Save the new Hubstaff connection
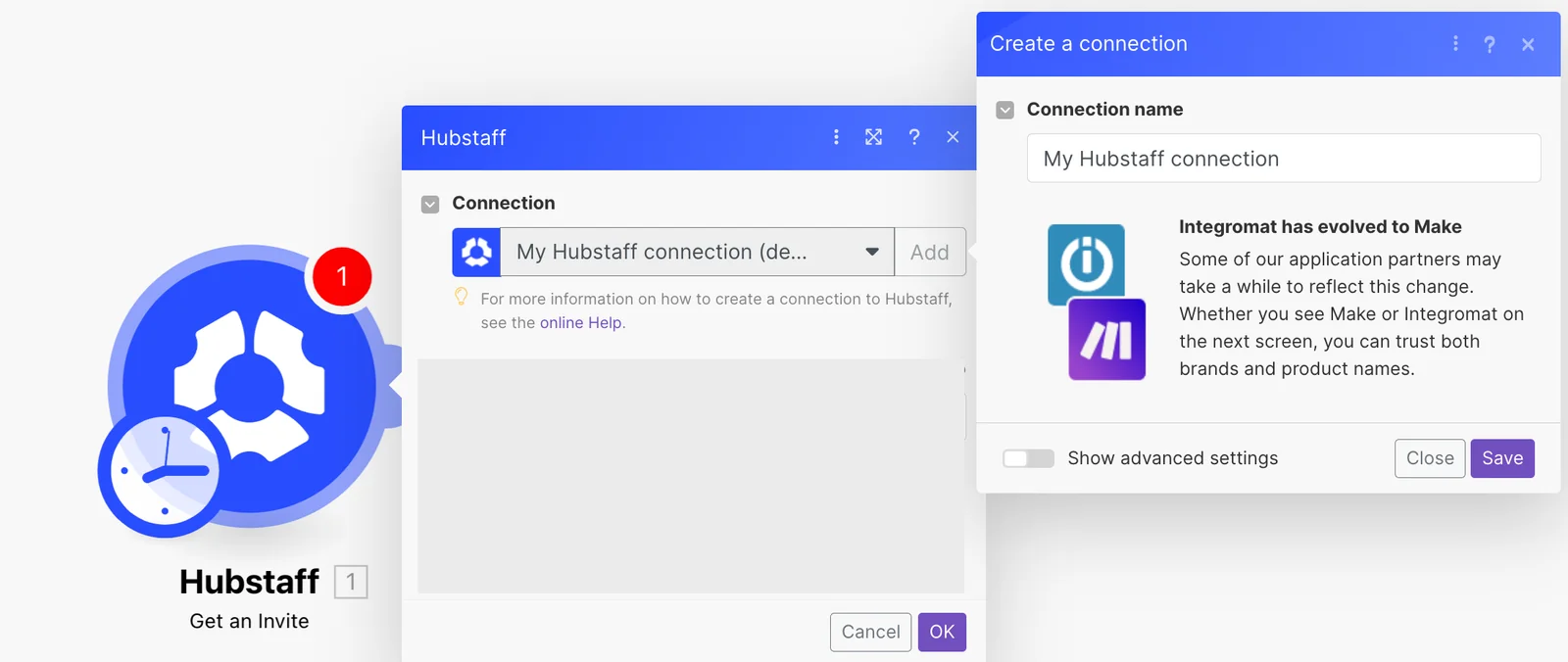Image resolution: width=1568 pixels, height=662 pixels. 1502,458
